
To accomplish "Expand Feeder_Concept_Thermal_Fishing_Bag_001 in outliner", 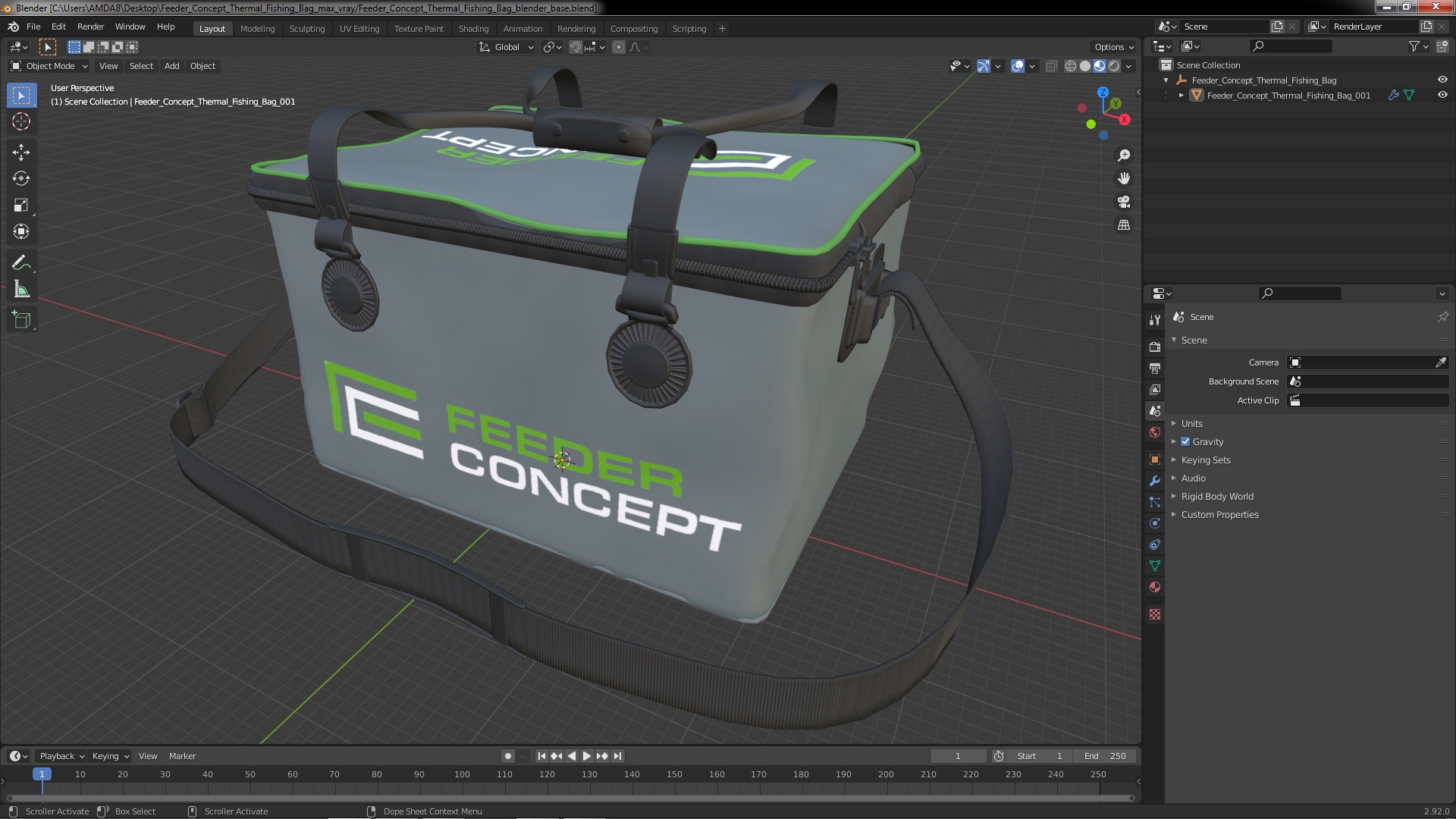I will click(1181, 96).
